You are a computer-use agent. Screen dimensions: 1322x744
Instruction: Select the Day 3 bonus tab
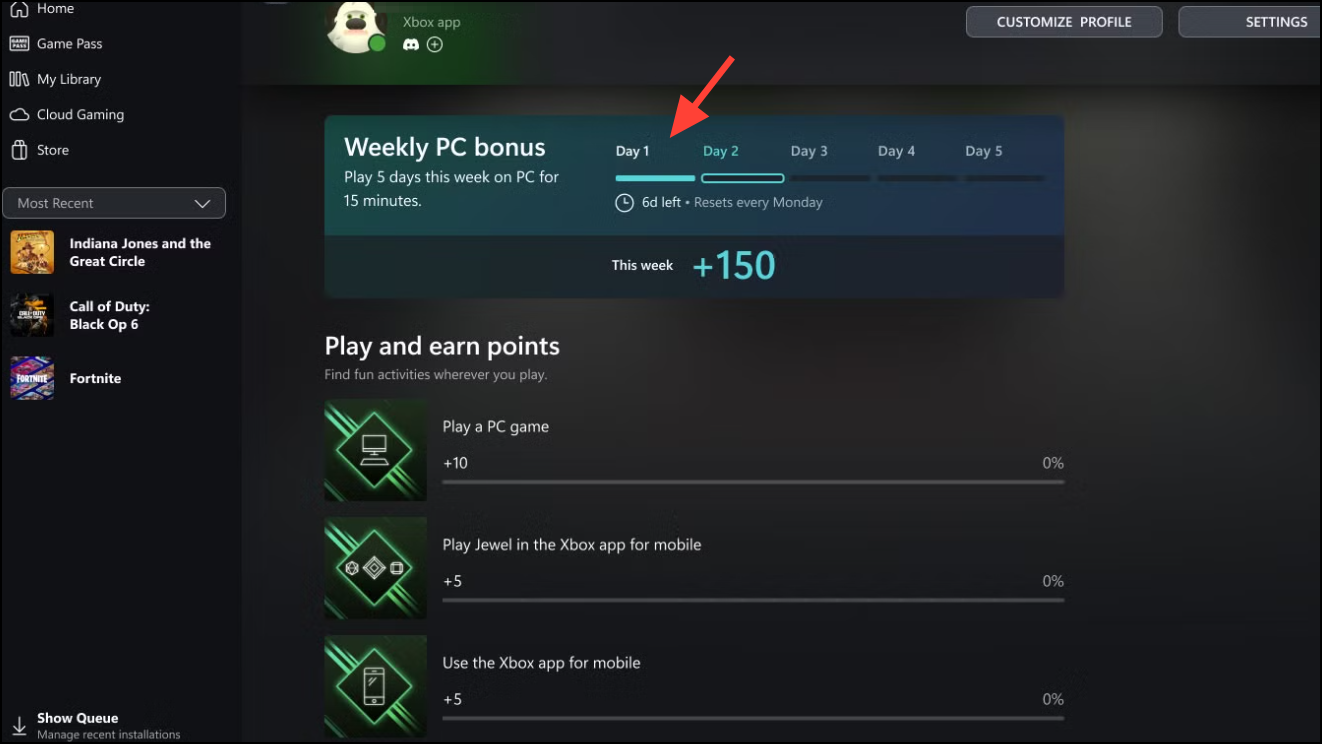pyautogui.click(x=809, y=151)
